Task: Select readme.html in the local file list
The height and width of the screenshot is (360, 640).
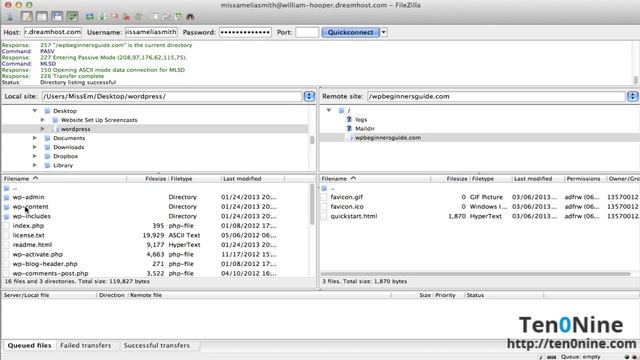Action: pyautogui.click(x=32, y=245)
